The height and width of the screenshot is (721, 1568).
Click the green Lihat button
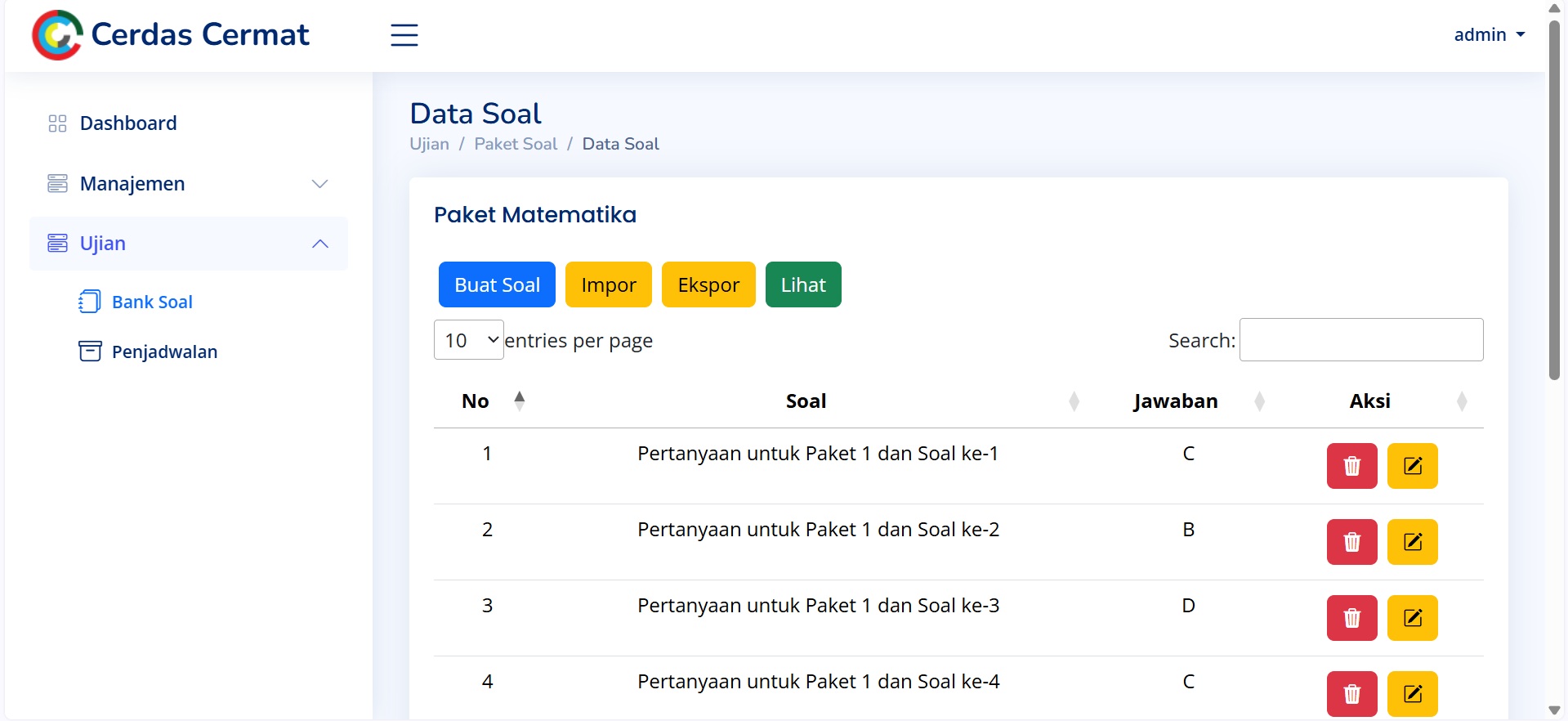(x=803, y=284)
